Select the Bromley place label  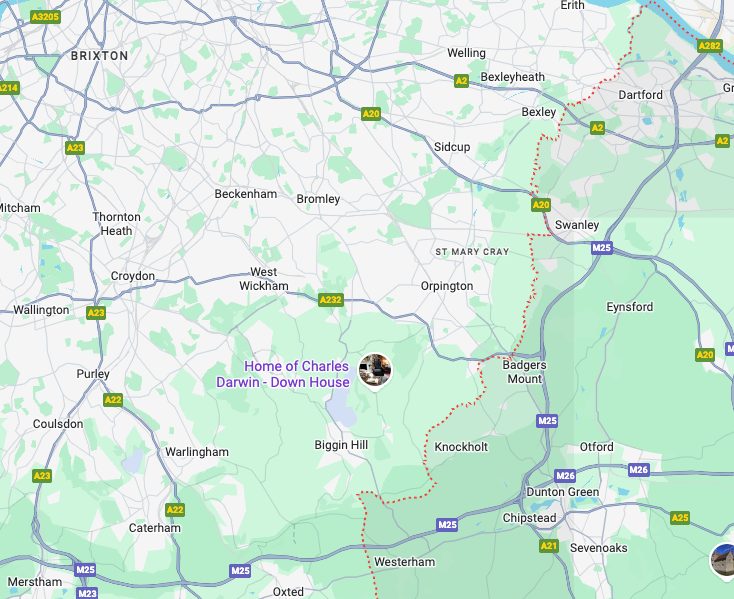[318, 199]
